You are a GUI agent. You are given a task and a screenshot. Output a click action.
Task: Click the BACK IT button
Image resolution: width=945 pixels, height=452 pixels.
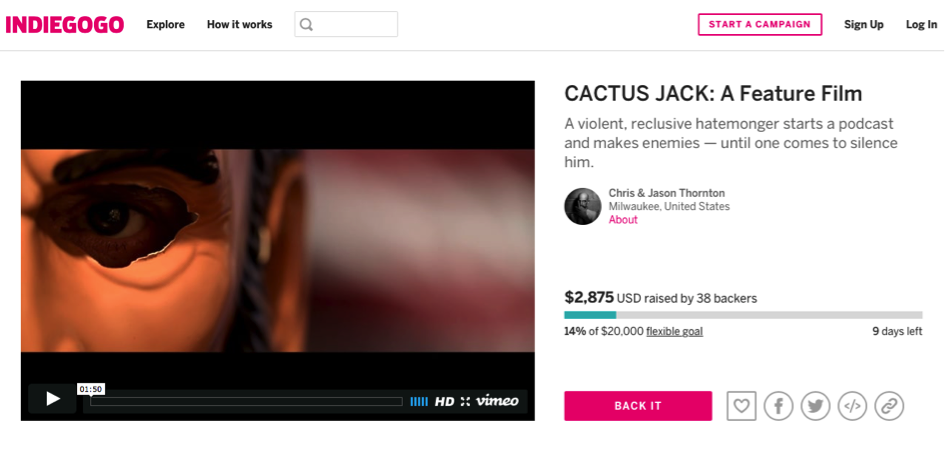pos(638,406)
